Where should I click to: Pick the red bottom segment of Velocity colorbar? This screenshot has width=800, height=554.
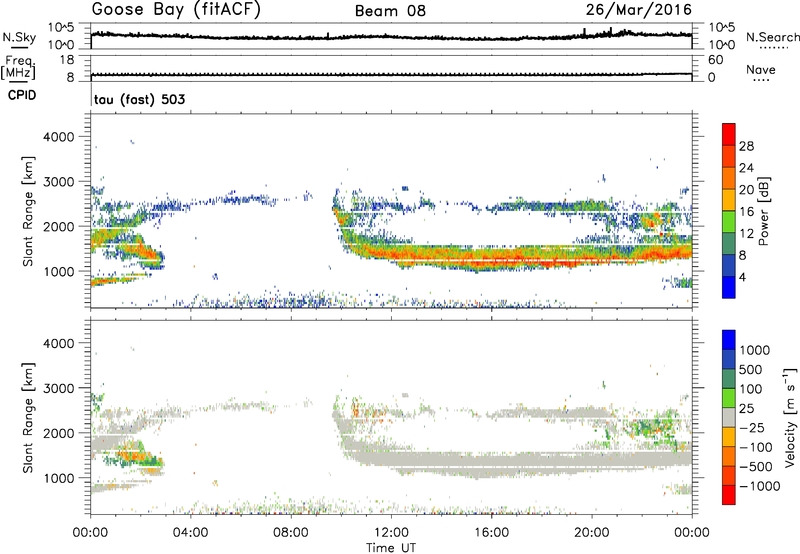pyautogui.click(x=729, y=495)
